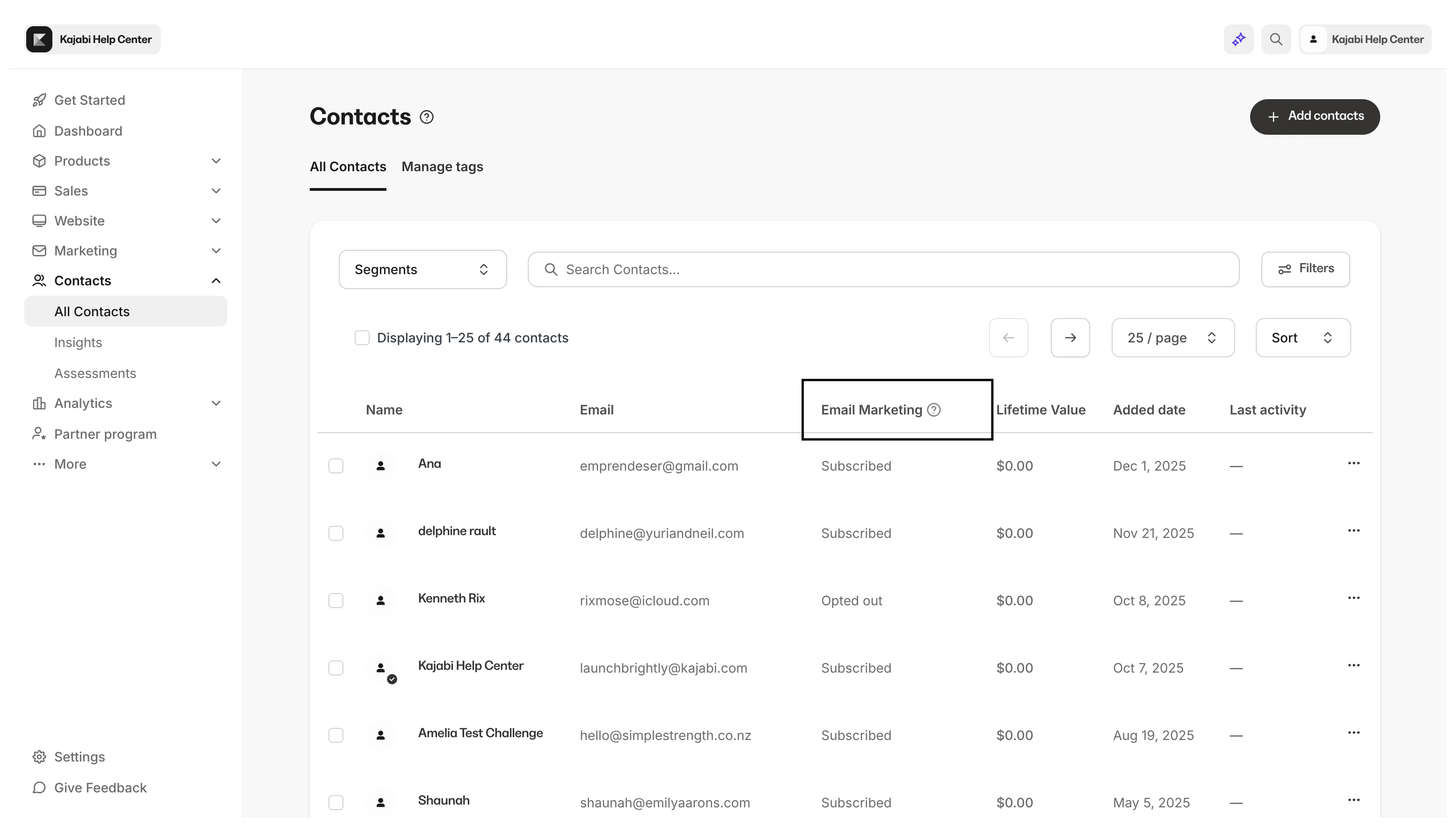Open the global search magnifier icon
Viewport: 1456px width, 827px height.
tap(1276, 39)
